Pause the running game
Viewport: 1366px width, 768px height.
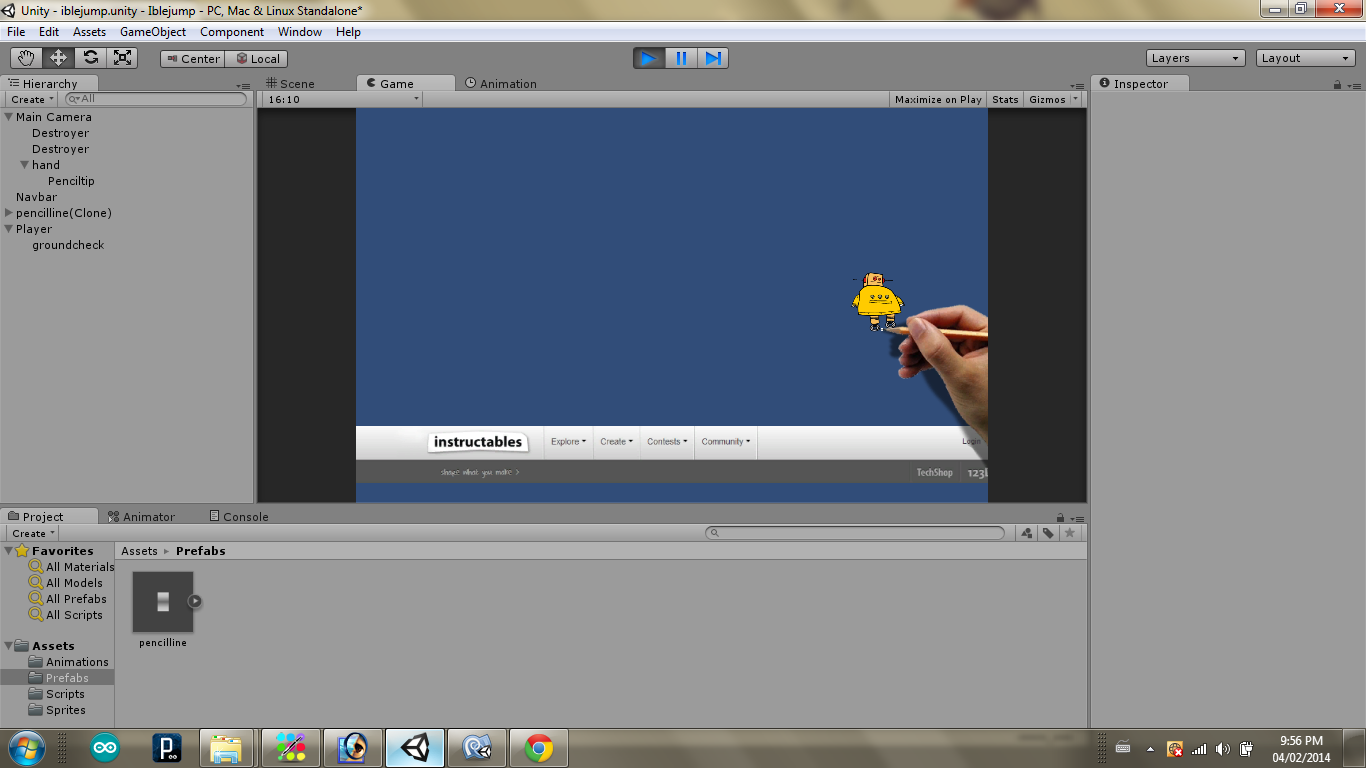tap(680, 58)
